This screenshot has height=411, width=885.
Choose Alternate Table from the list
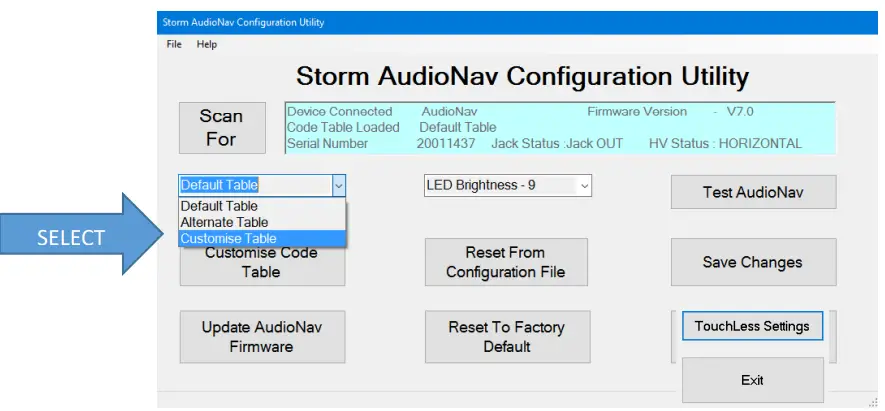pyautogui.click(x=262, y=222)
